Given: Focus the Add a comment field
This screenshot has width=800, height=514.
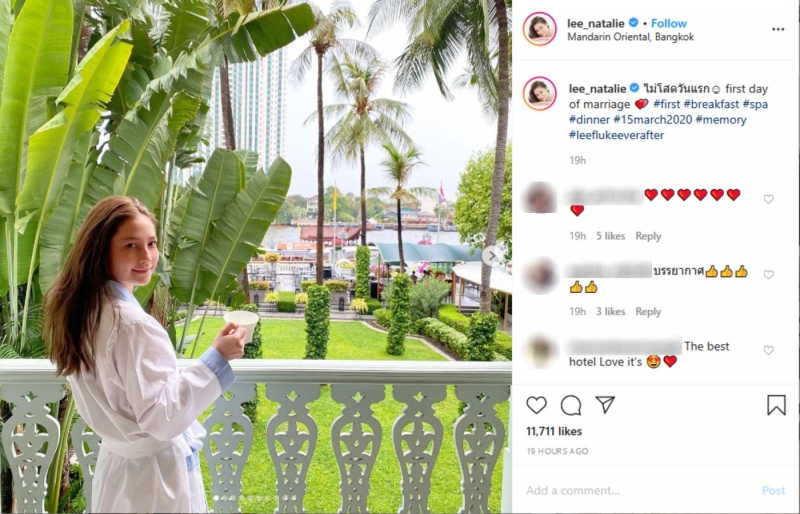Looking at the screenshot, I should click(x=641, y=491).
